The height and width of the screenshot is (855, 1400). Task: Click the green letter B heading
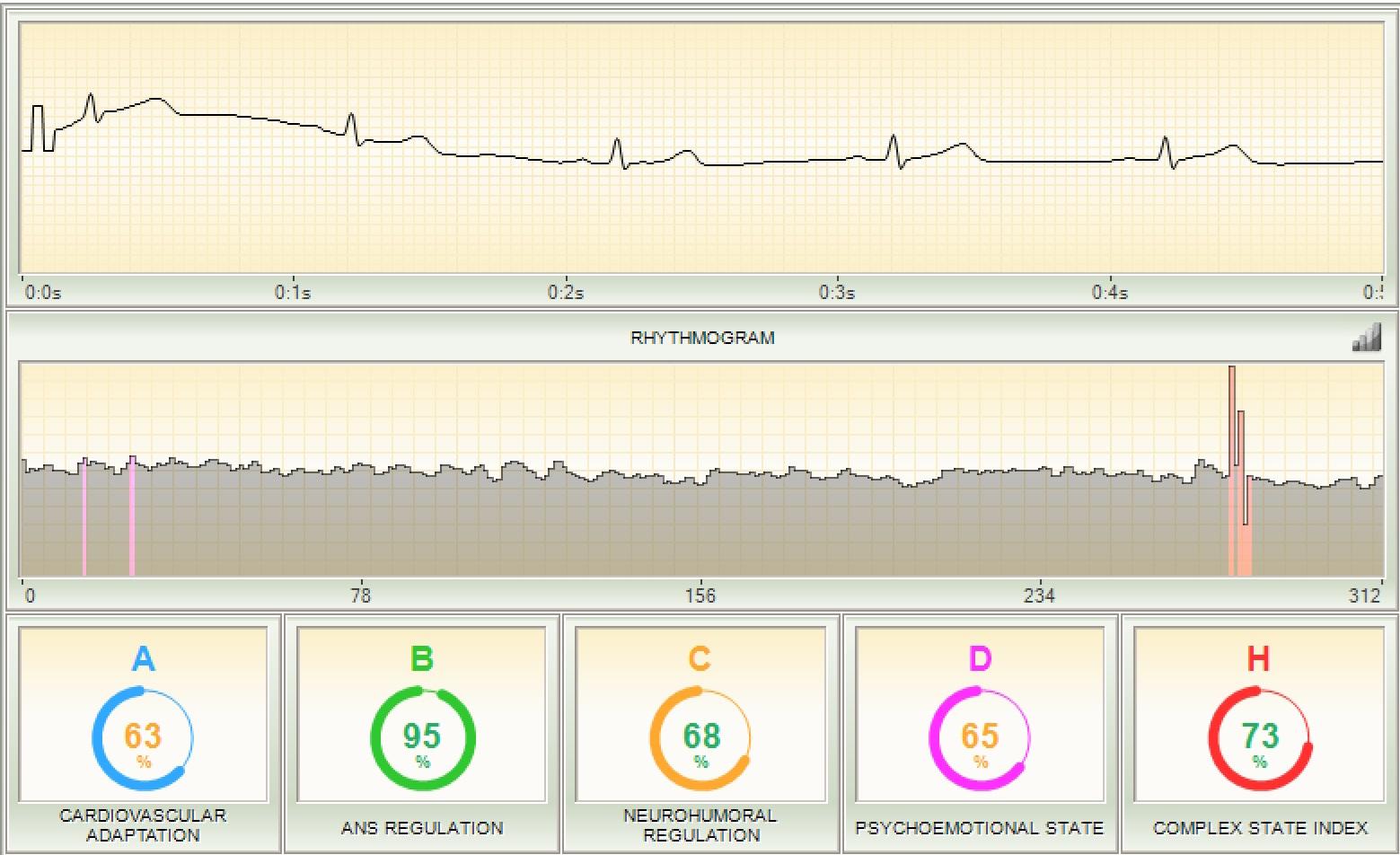pyautogui.click(x=422, y=660)
